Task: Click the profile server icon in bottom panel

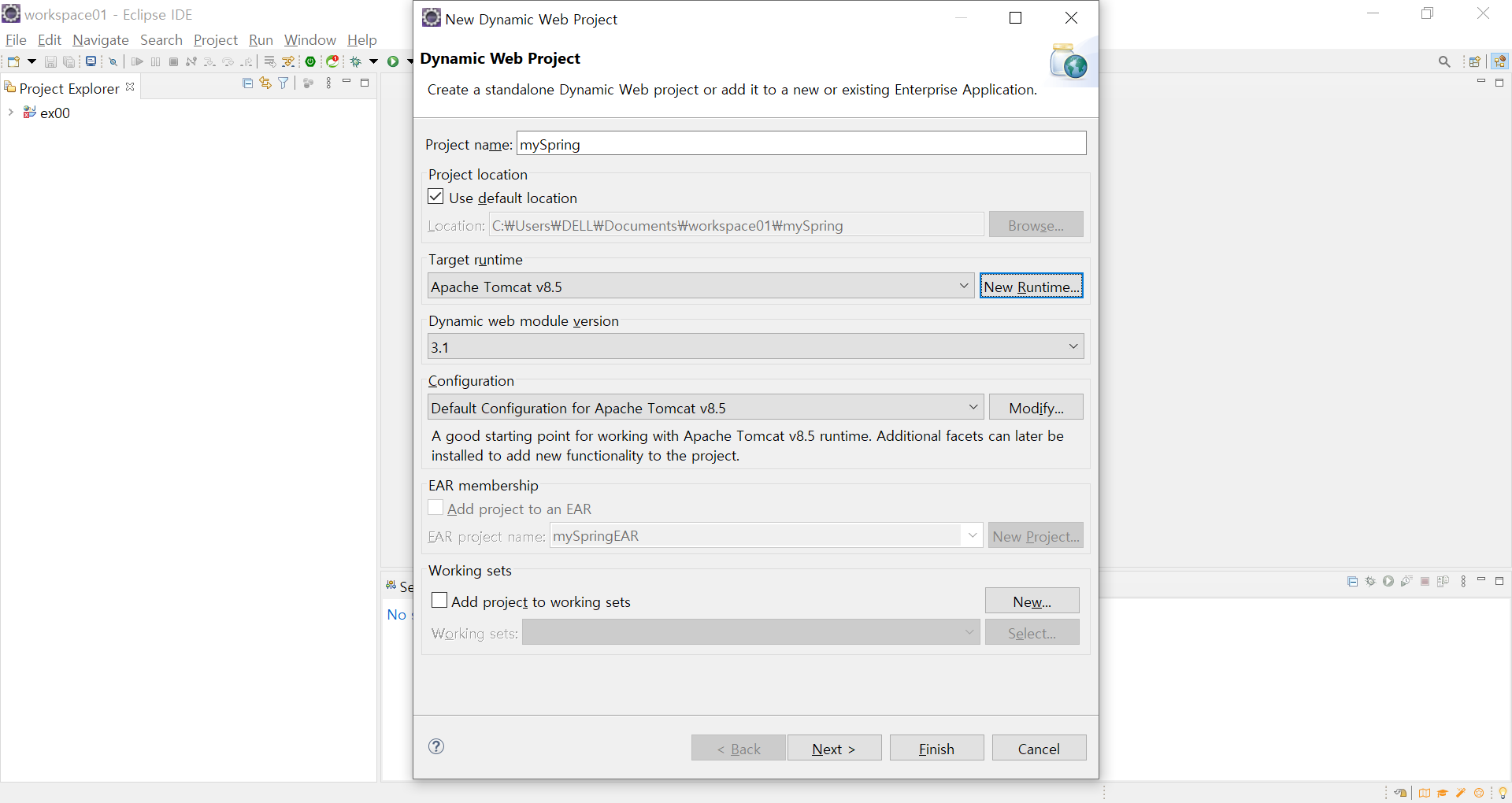Action: pos(1406,581)
